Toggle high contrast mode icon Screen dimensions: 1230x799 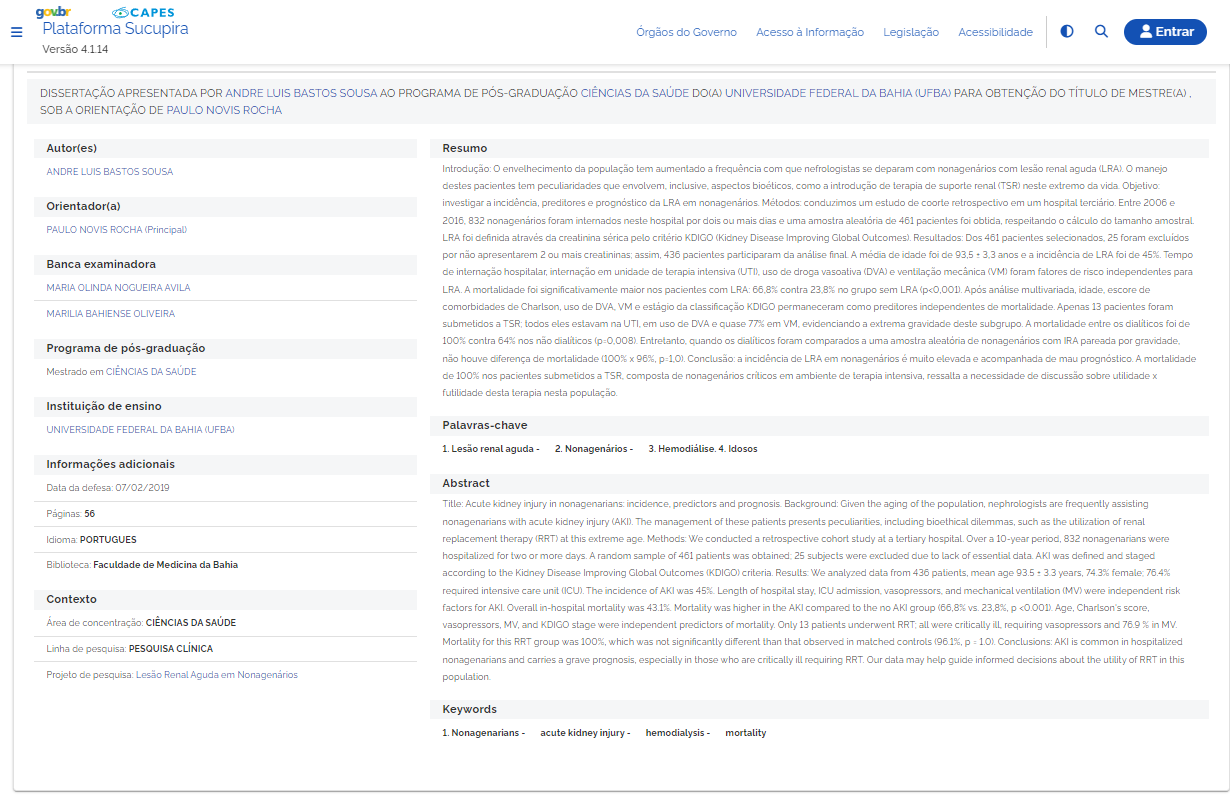point(1067,32)
